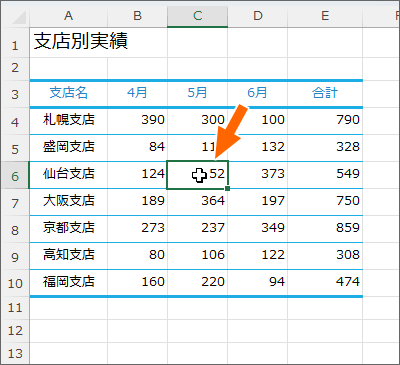
Task: Click cell with value 390
Action: tap(137, 121)
